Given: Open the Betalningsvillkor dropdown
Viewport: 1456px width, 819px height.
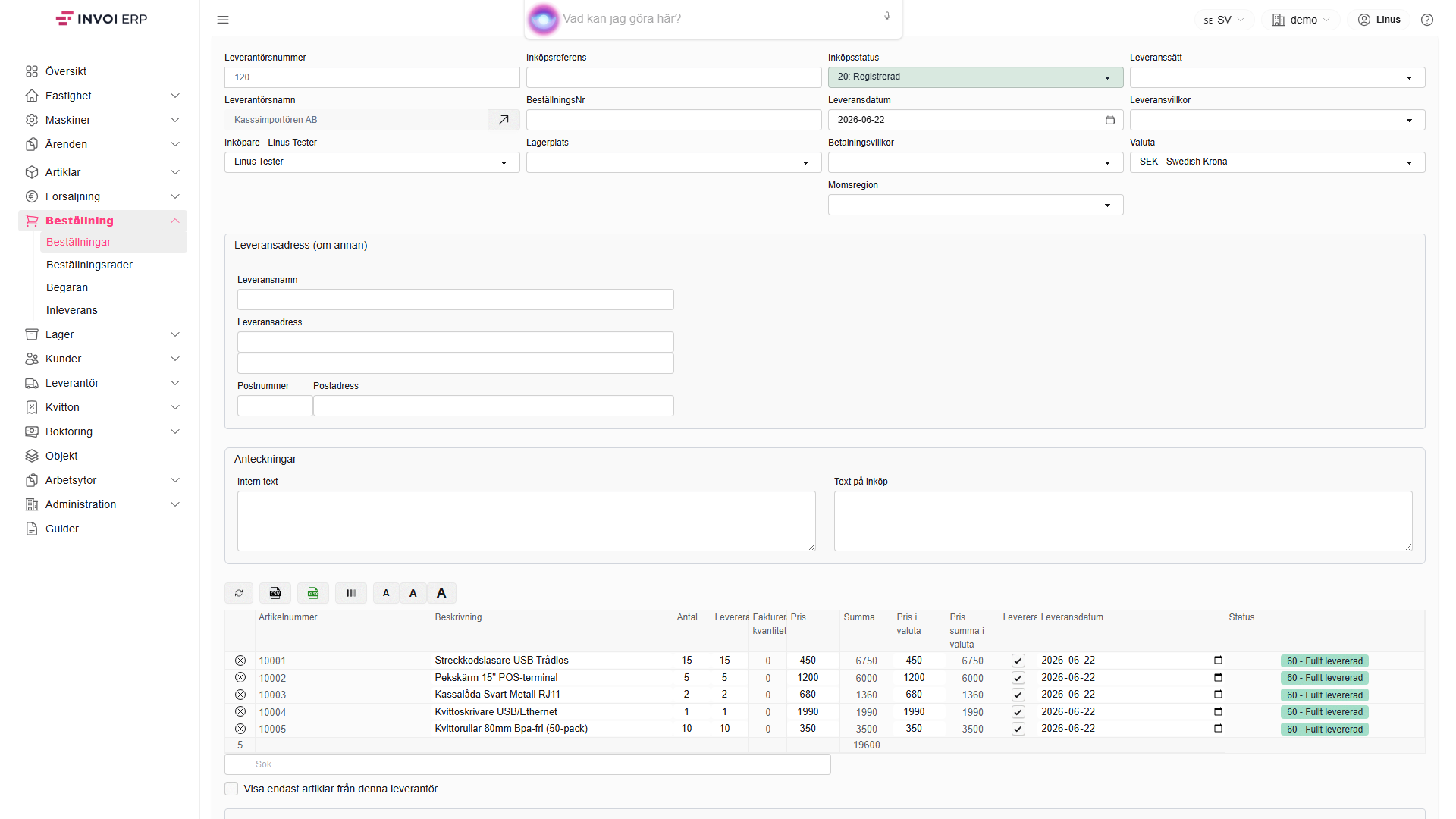Looking at the screenshot, I should tap(975, 162).
